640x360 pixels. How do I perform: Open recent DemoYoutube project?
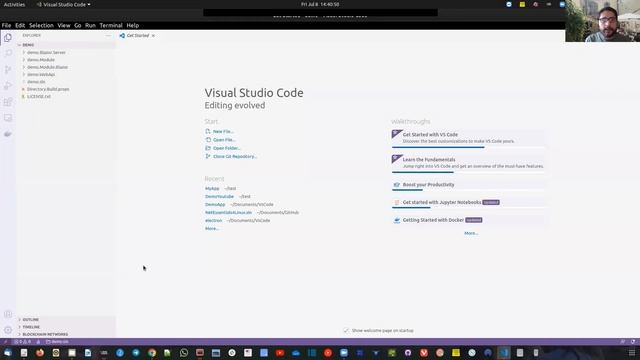(x=219, y=196)
